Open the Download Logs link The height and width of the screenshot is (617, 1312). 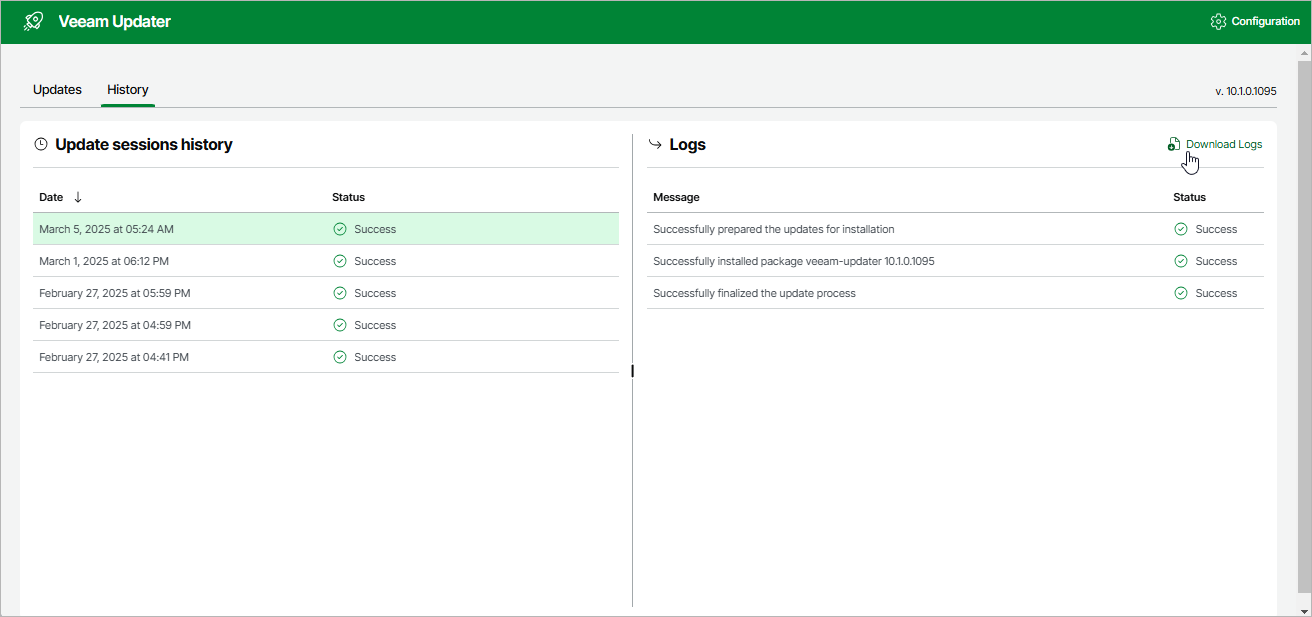point(1224,144)
